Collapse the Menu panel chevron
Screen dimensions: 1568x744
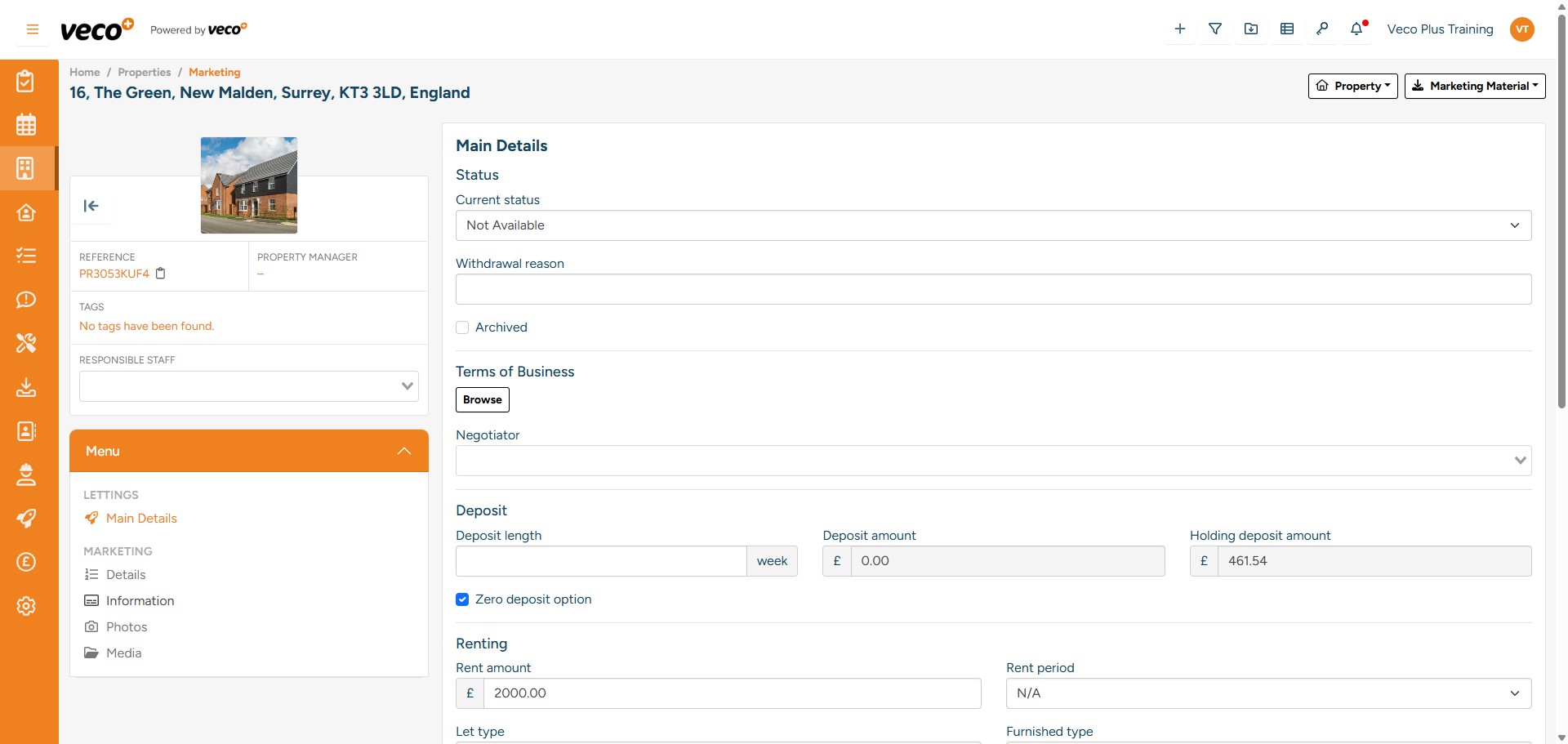403,451
